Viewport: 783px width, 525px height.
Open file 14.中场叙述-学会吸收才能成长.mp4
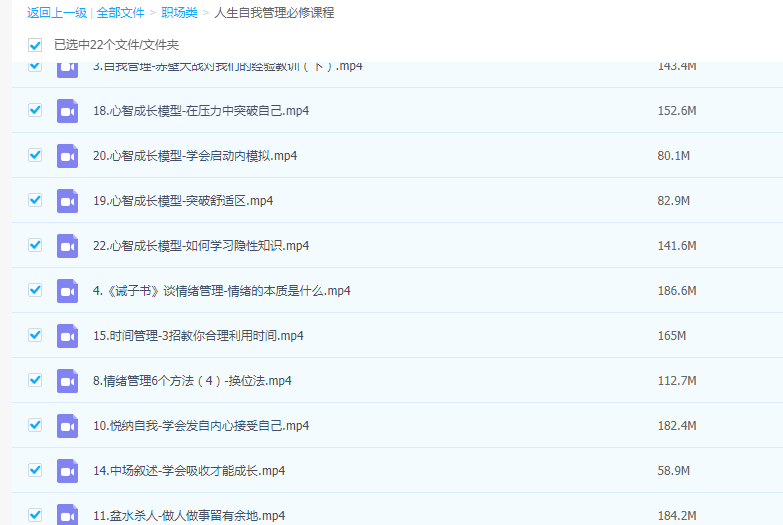tap(188, 471)
